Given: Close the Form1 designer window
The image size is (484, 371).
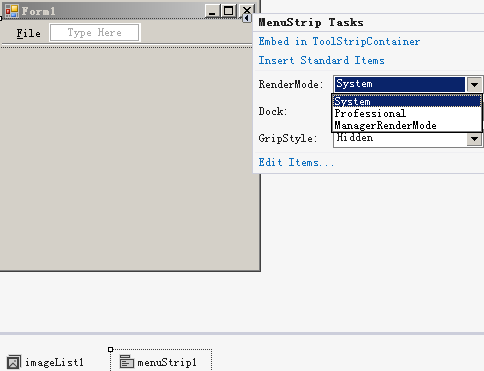Looking at the screenshot, I should (247, 9).
